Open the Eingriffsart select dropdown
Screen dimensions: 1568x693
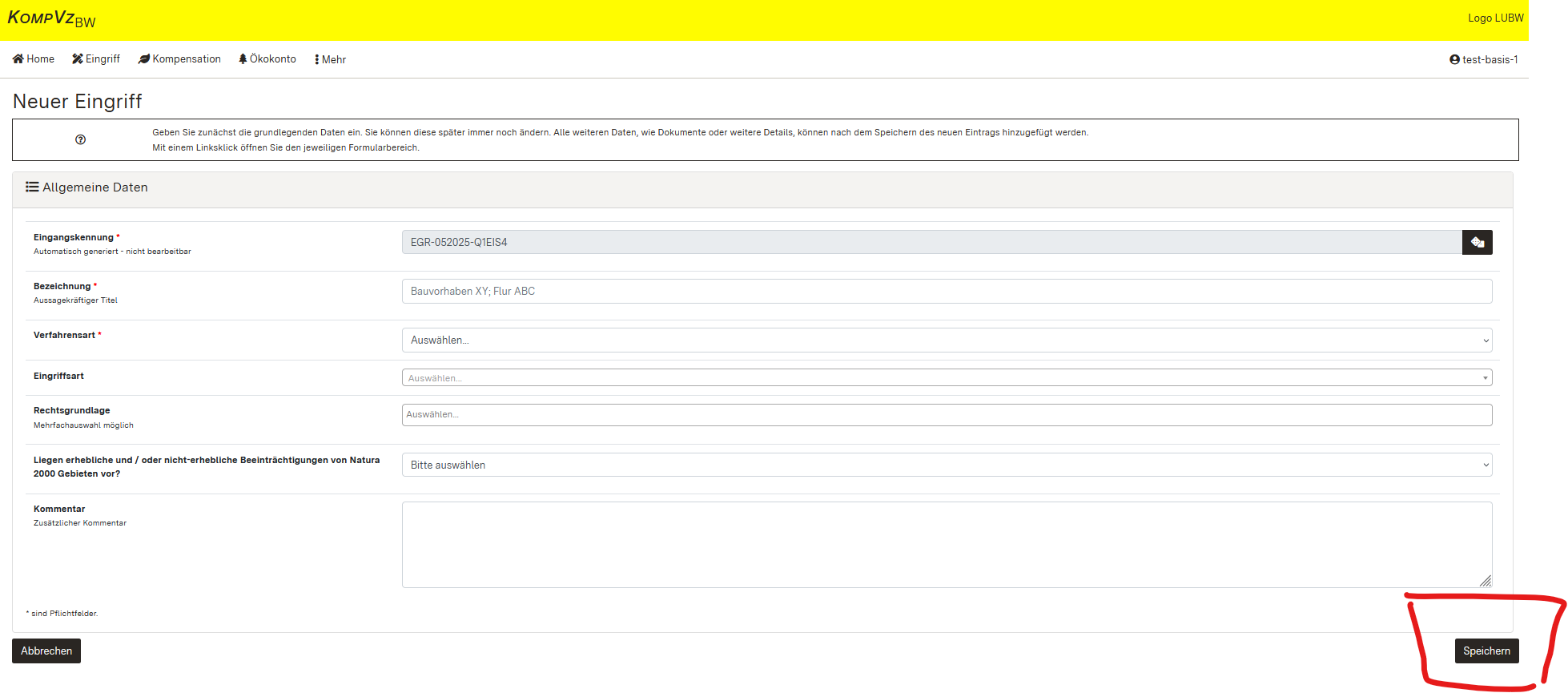point(947,377)
